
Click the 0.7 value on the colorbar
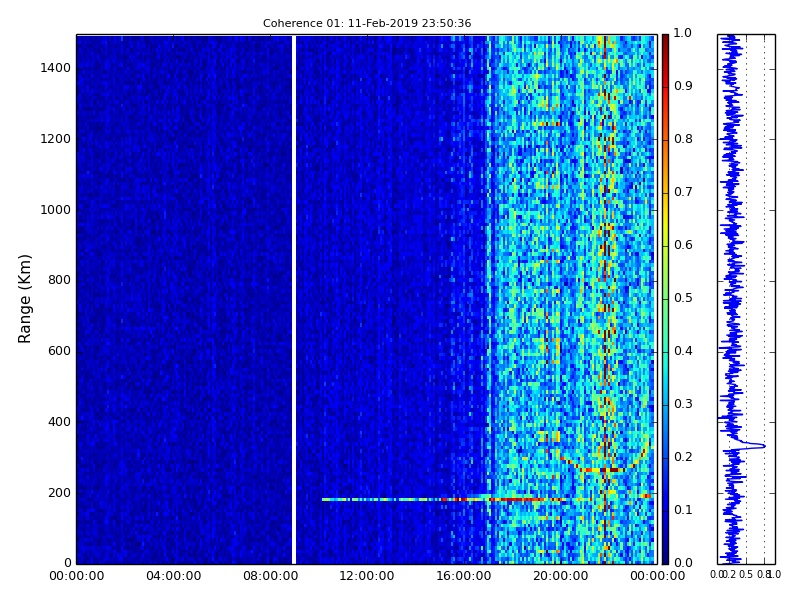click(x=683, y=192)
